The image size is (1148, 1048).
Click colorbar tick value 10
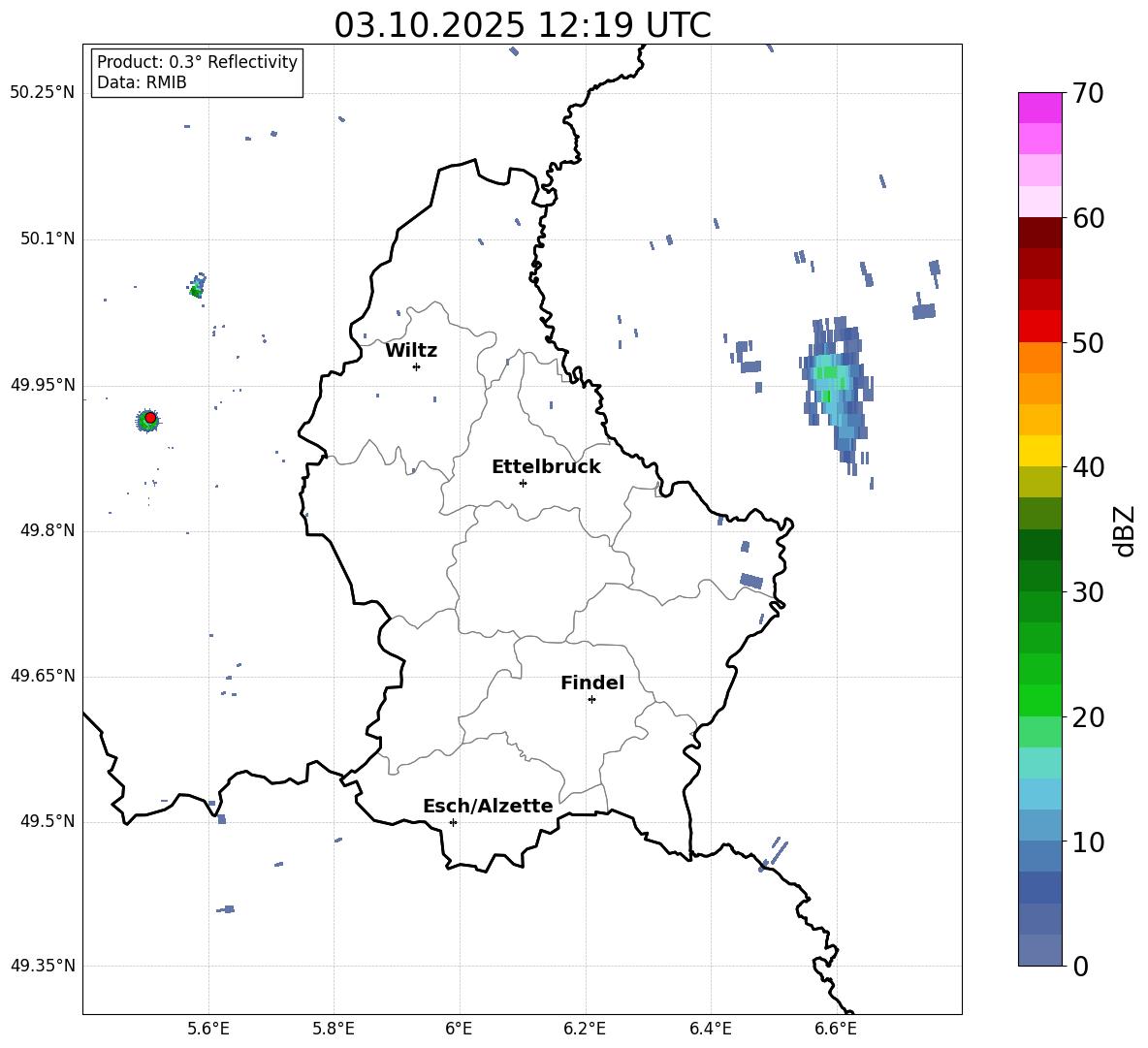coord(1088,842)
